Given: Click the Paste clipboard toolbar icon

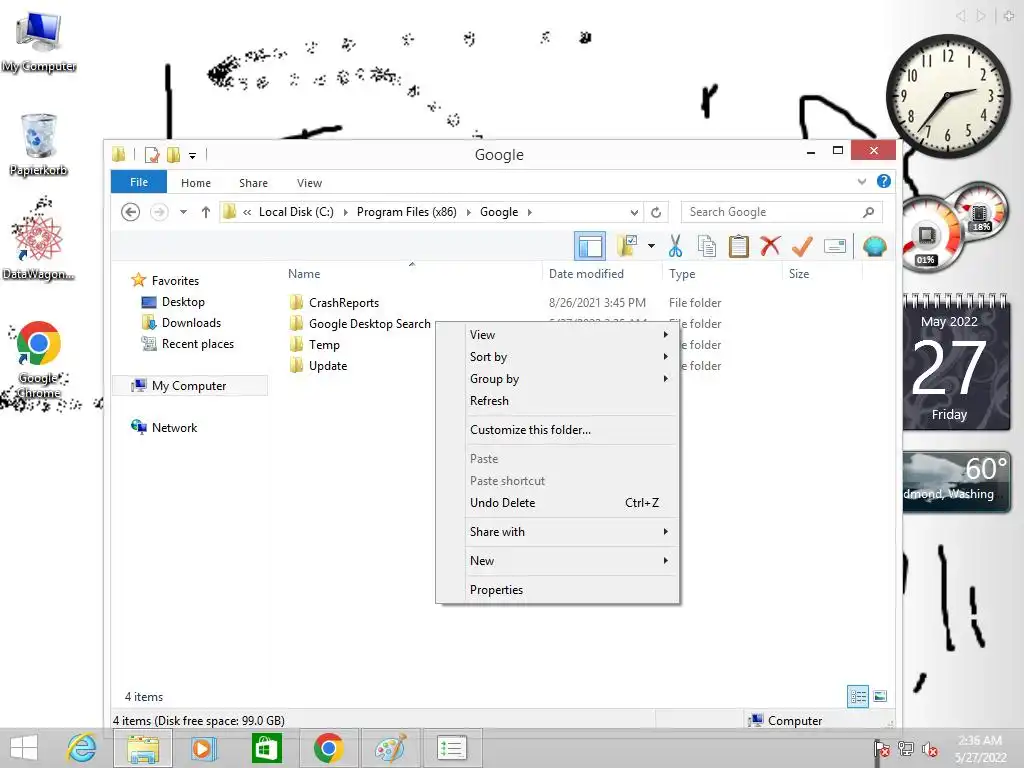Looking at the screenshot, I should click(x=739, y=246).
